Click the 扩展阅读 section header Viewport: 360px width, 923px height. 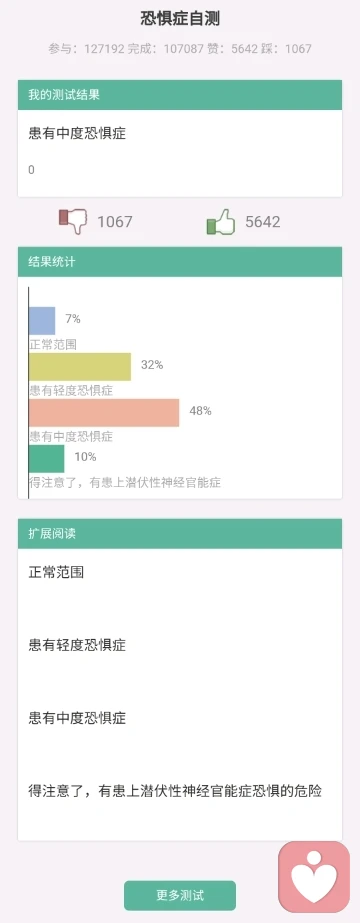point(180,534)
